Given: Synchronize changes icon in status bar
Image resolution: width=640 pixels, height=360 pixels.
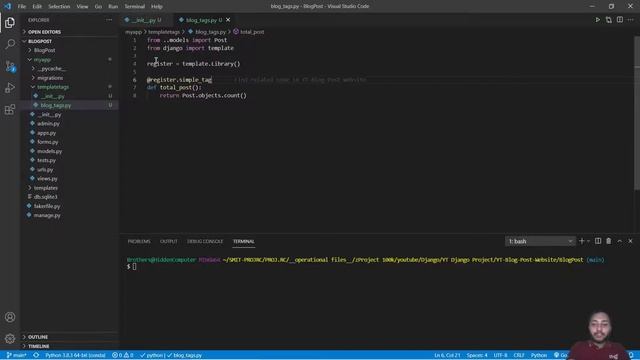Looking at the screenshot, I should pyautogui.click(x=36, y=355).
